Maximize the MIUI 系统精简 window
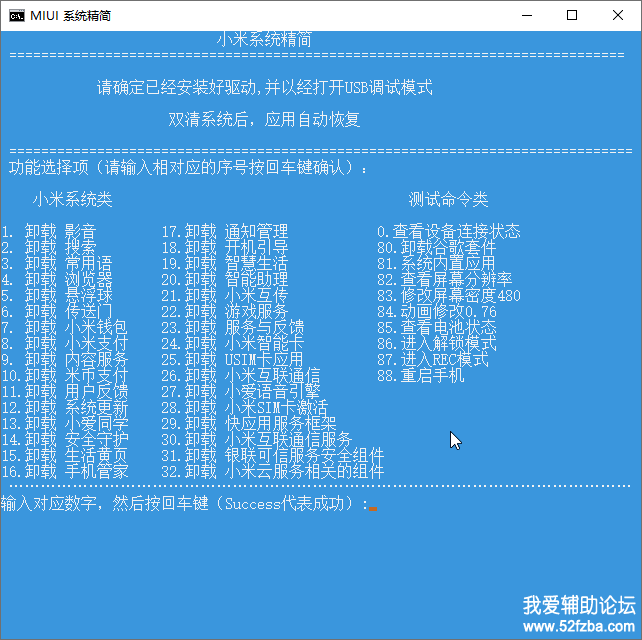This screenshot has height=640, width=642. click(x=572, y=16)
